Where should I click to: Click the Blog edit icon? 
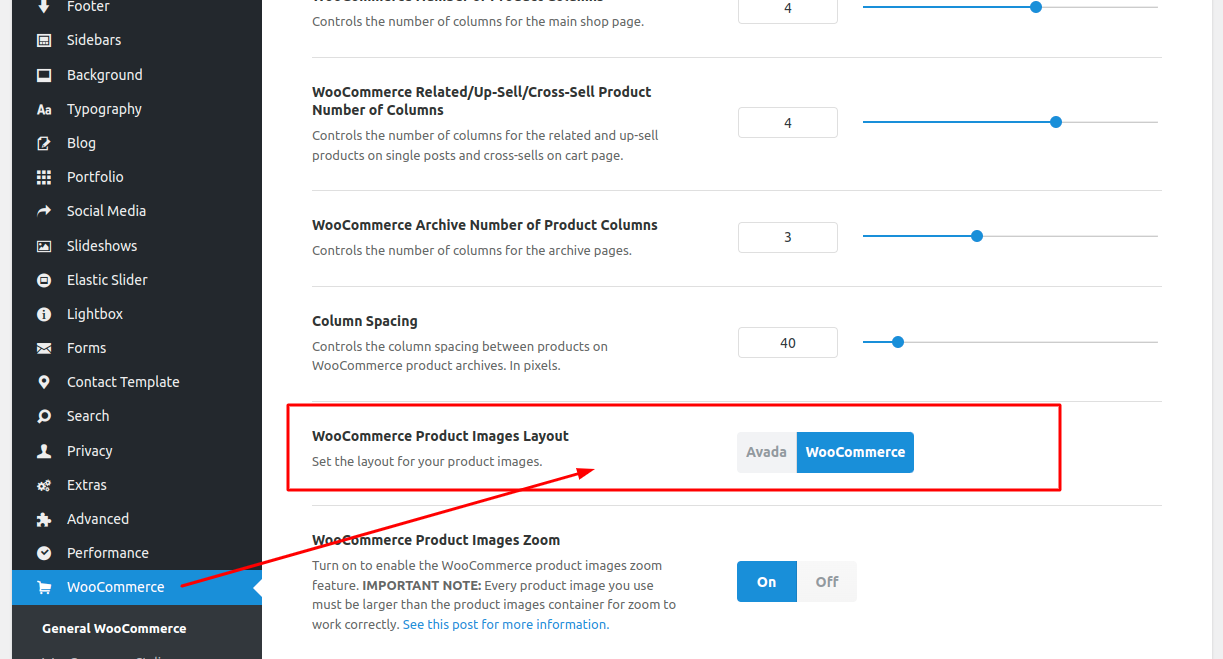pos(43,143)
